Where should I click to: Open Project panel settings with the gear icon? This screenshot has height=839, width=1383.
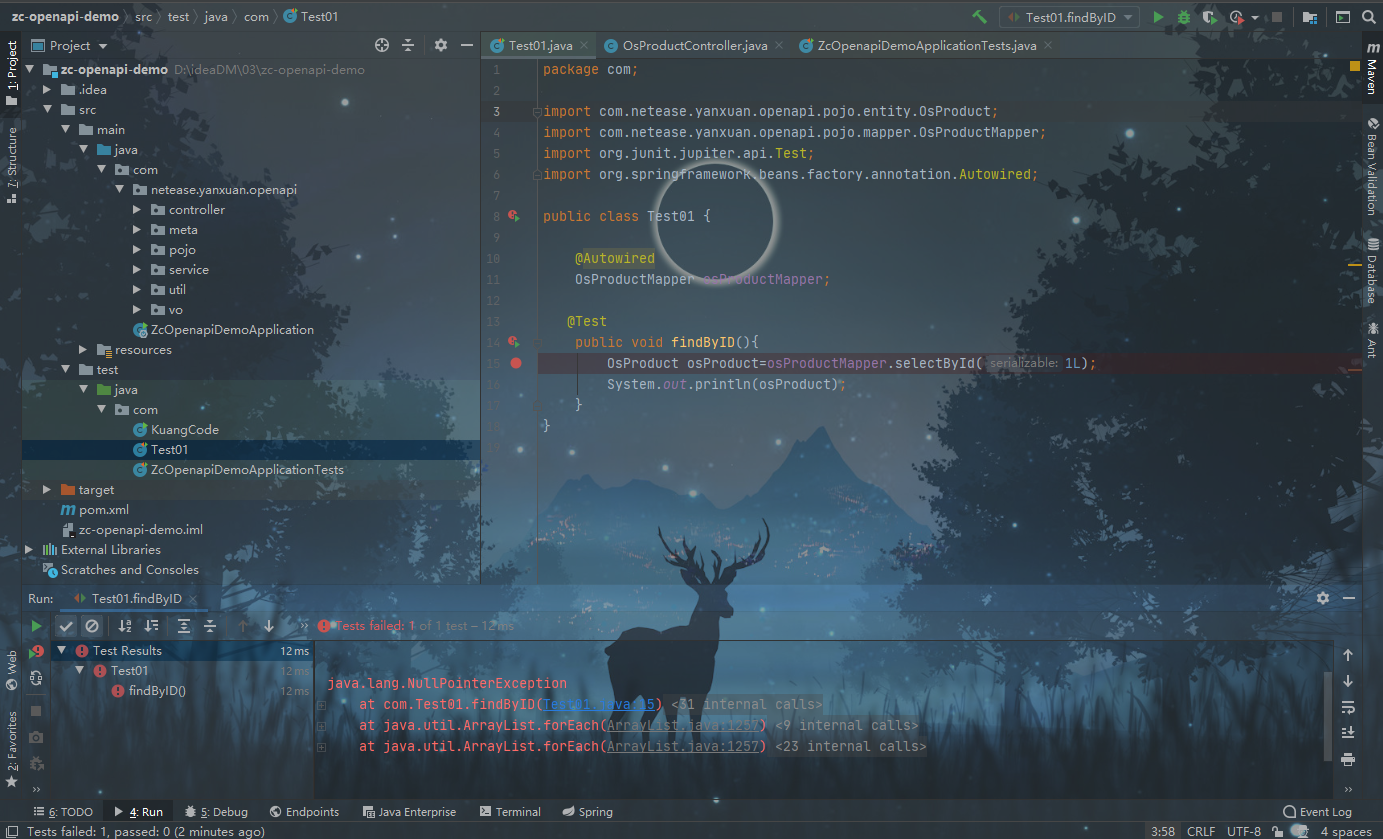click(x=439, y=45)
